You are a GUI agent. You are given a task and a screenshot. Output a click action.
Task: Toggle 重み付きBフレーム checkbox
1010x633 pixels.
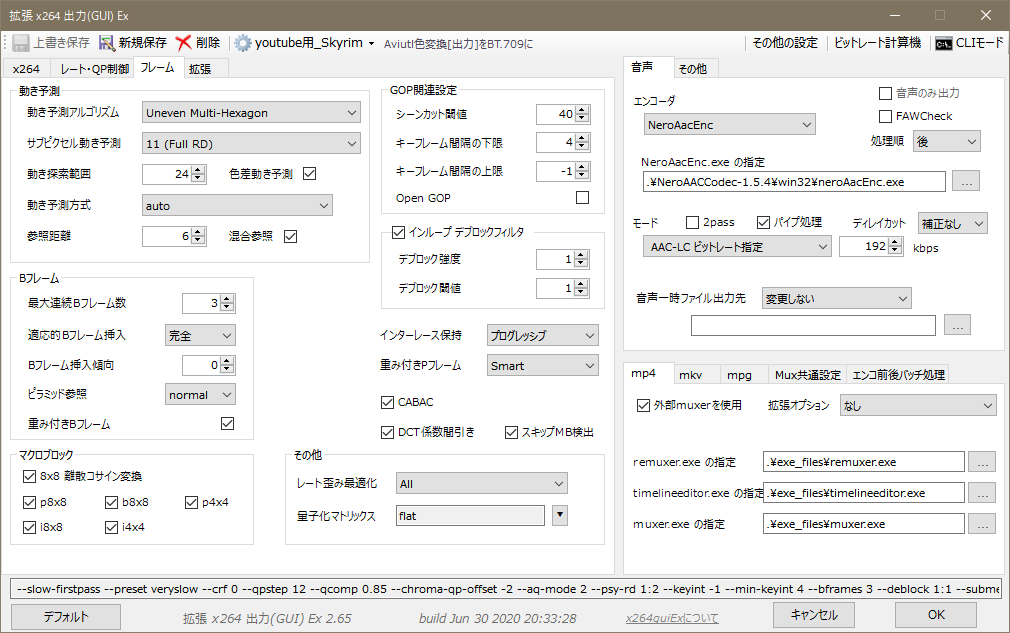click(227, 423)
